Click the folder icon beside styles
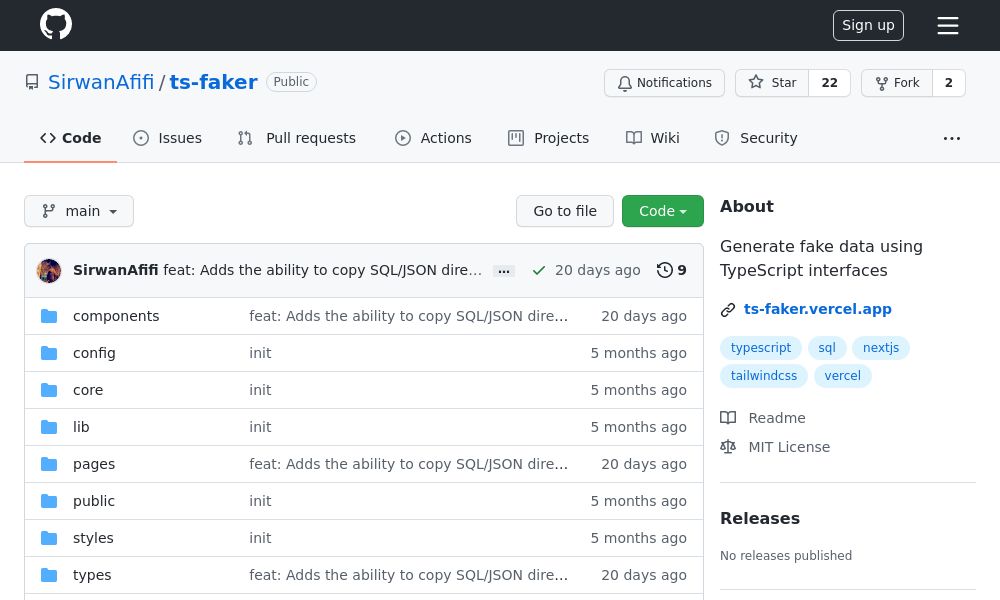The height and width of the screenshot is (600, 1000). (x=49, y=538)
